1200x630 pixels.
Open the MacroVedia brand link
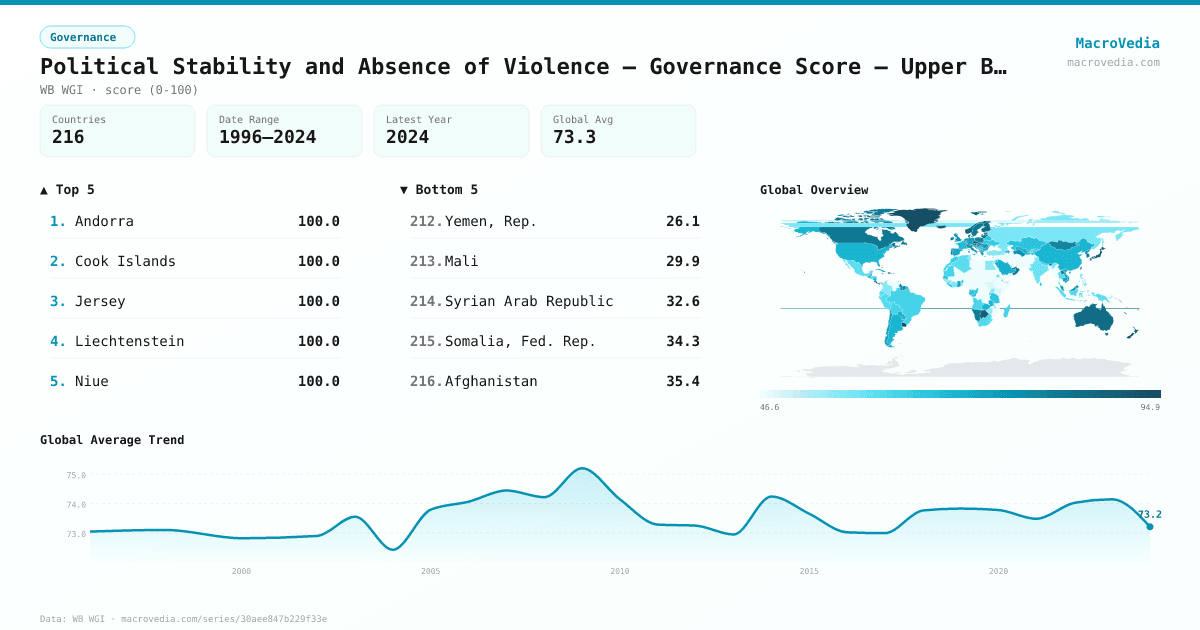(1117, 43)
